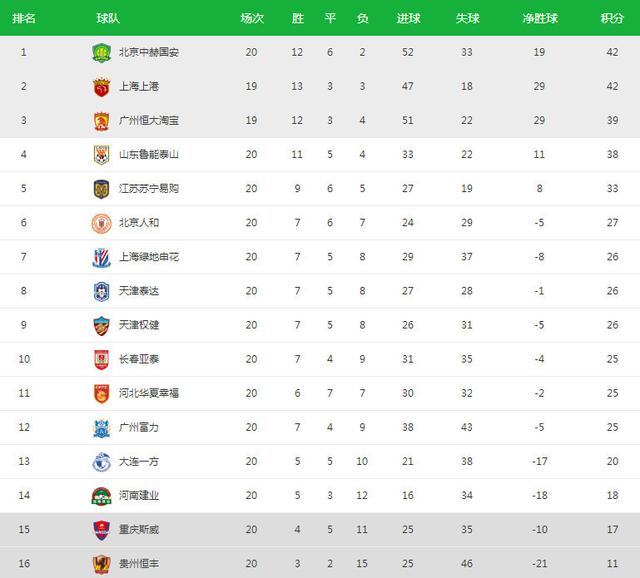Open the 天津泰达 club logo
This screenshot has height=578, width=640.
click(101, 291)
